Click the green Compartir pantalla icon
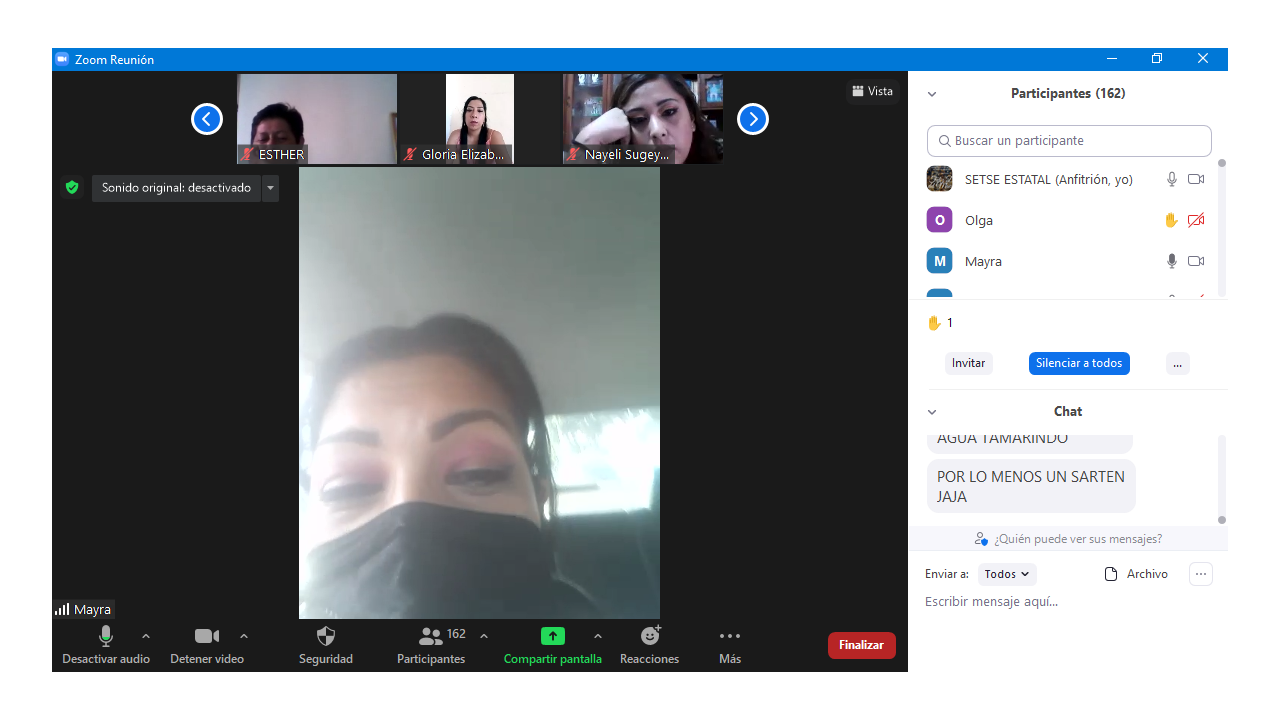1280x720 pixels. tap(553, 636)
